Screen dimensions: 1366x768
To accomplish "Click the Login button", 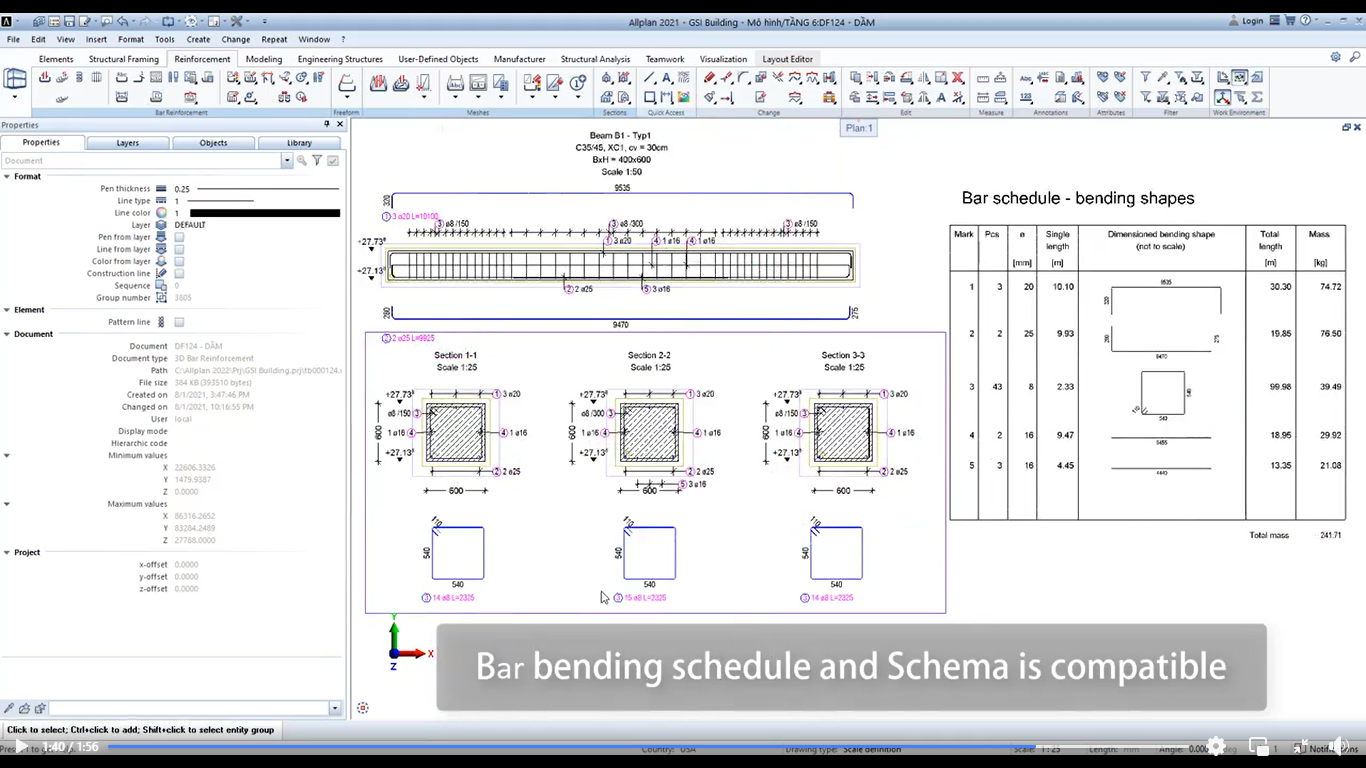I will pos(1247,21).
